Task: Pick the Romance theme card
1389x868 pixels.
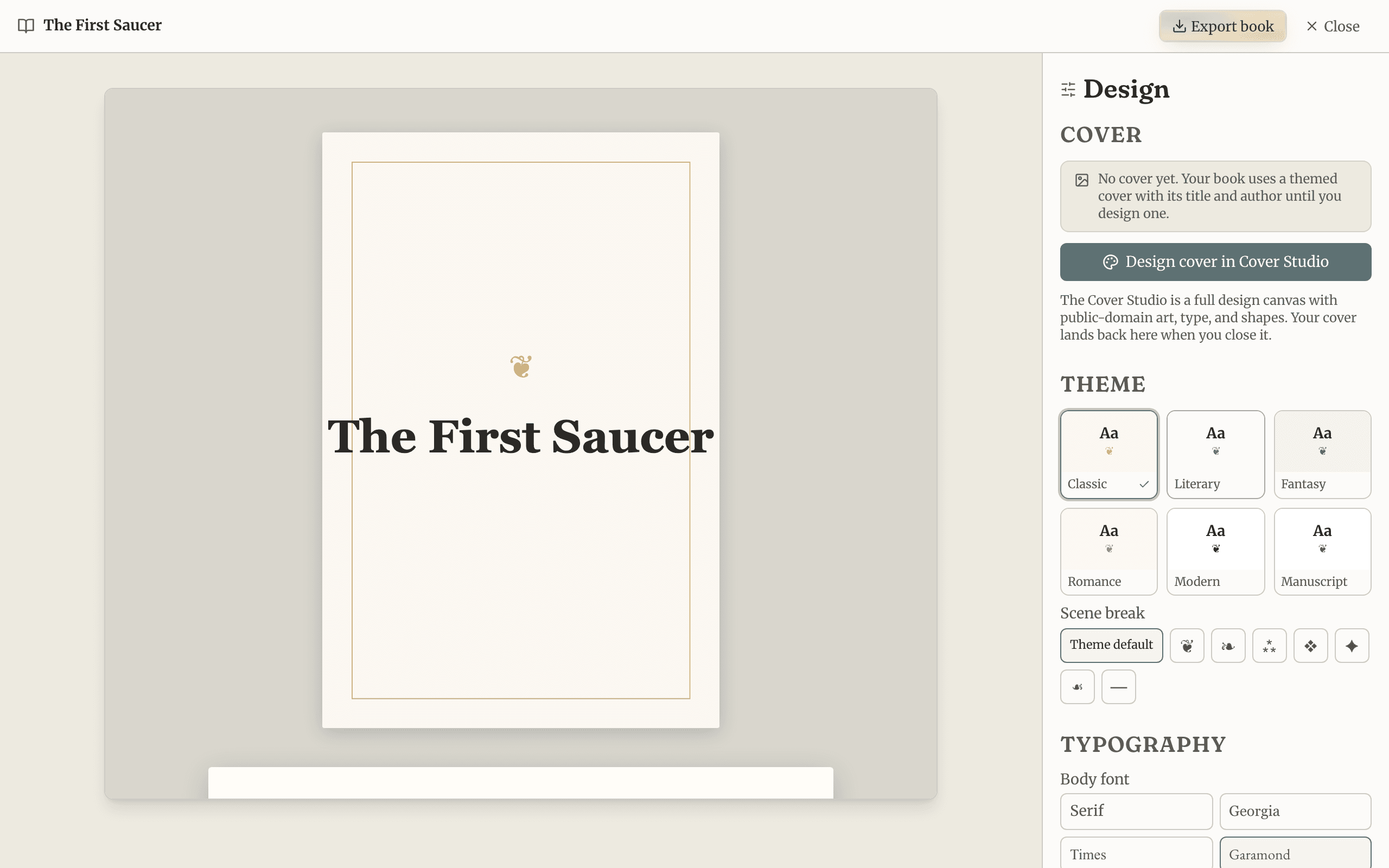Action: [1109, 552]
